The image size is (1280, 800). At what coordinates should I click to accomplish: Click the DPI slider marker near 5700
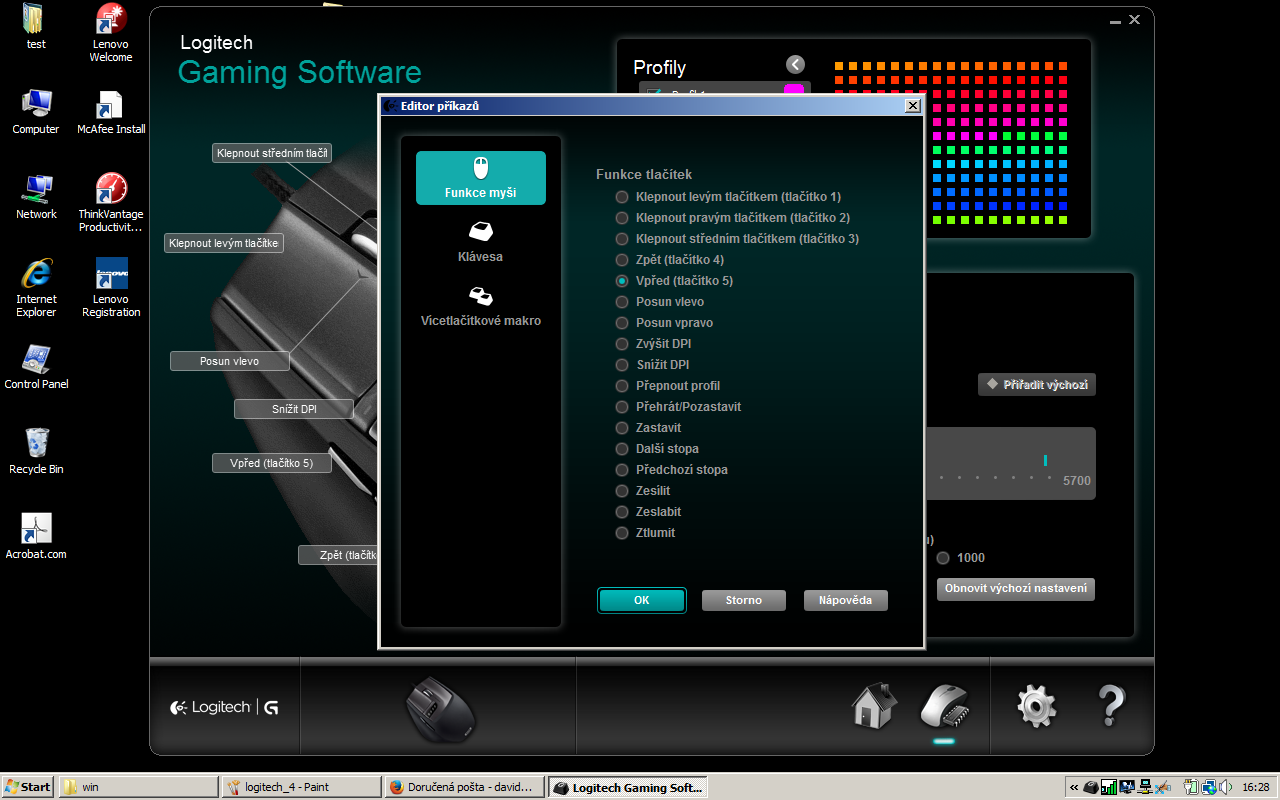pos(1045,460)
